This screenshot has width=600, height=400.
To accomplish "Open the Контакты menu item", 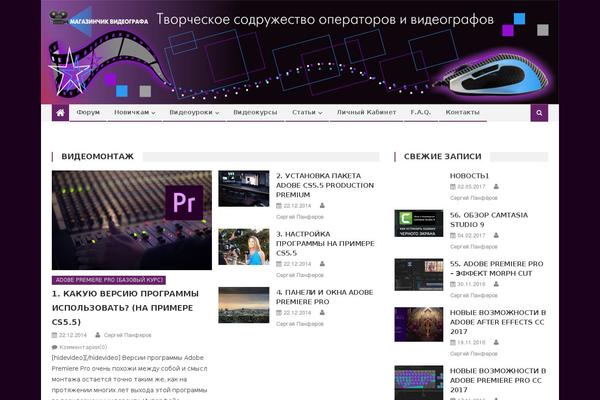I will [x=462, y=113].
